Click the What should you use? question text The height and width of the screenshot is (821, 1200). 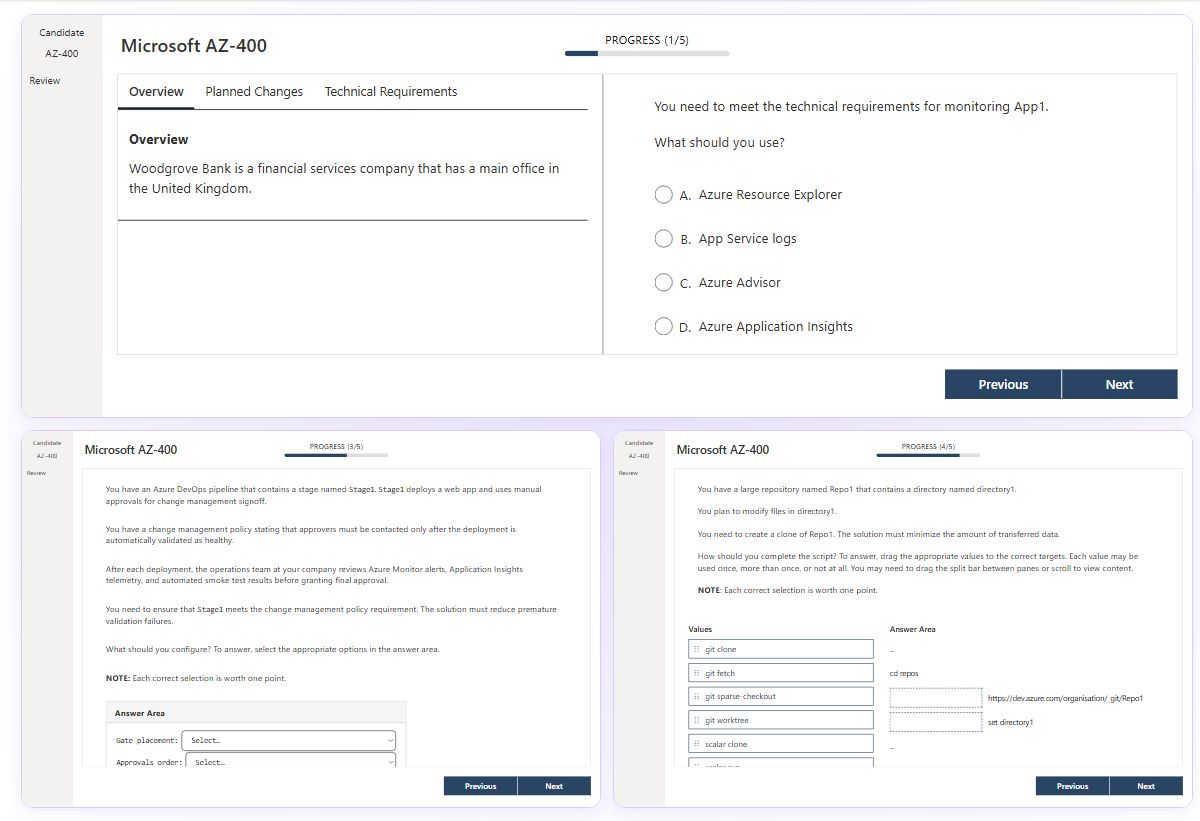click(x=719, y=143)
